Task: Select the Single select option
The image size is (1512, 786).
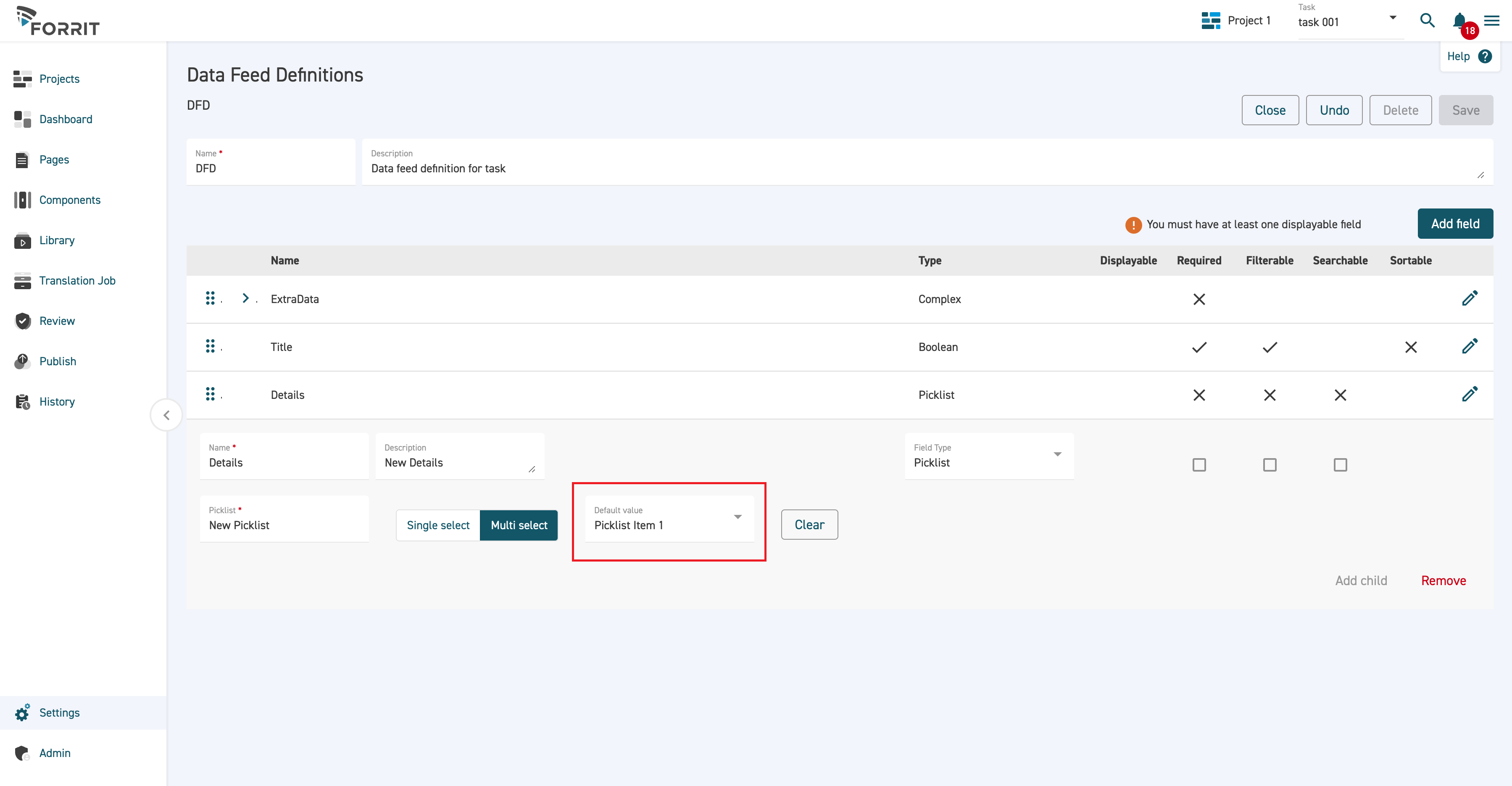Action: point(437,525)
